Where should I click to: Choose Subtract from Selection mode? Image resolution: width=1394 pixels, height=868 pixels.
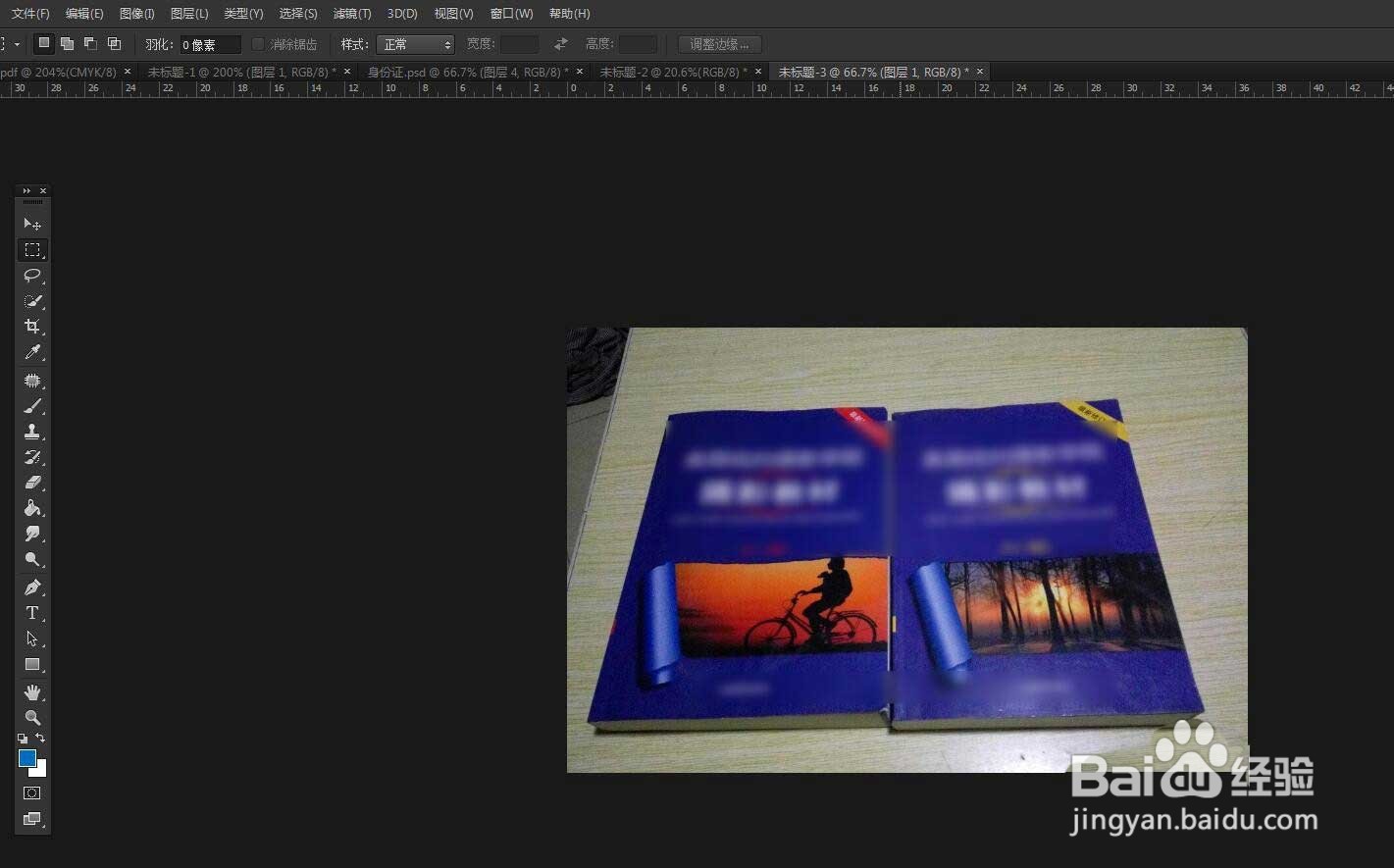tap(90, 43)
